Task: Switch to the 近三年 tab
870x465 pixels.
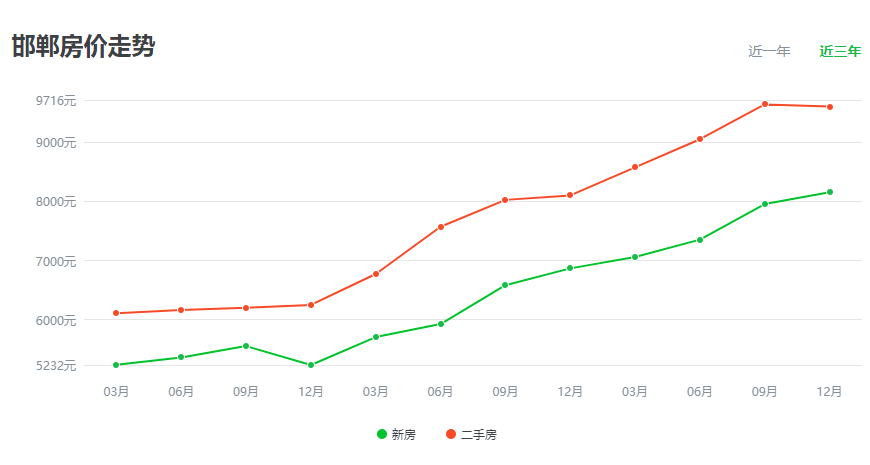Action: pos(839,51)
